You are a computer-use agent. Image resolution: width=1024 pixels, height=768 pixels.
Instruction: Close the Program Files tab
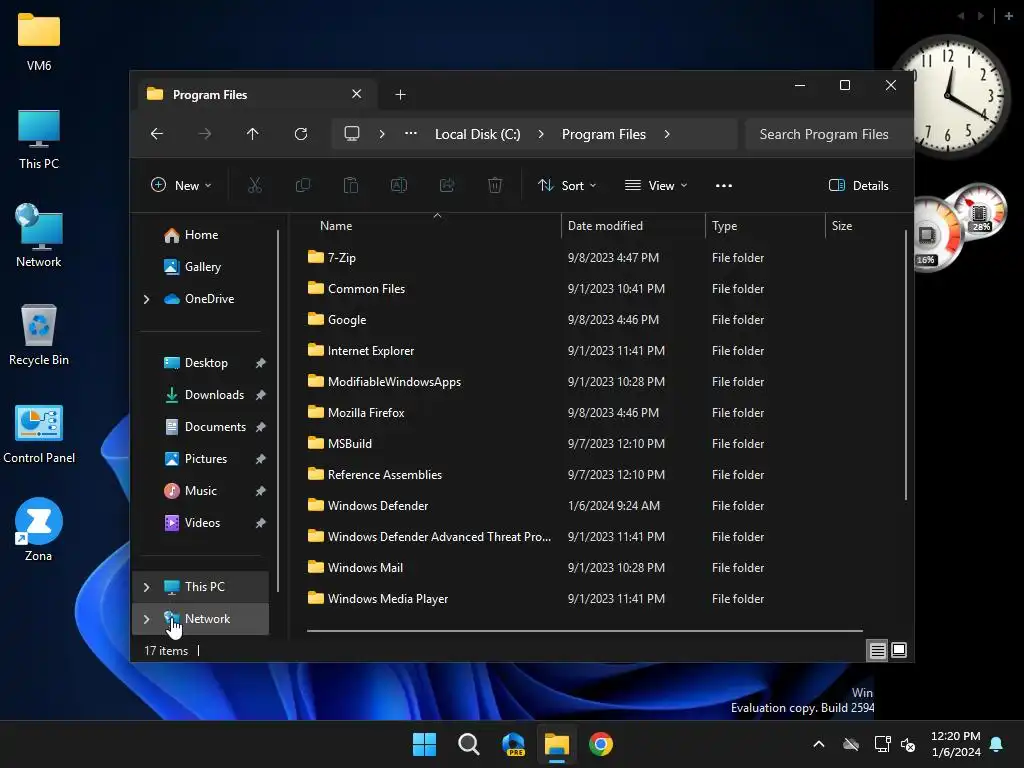tap(357, 94)
